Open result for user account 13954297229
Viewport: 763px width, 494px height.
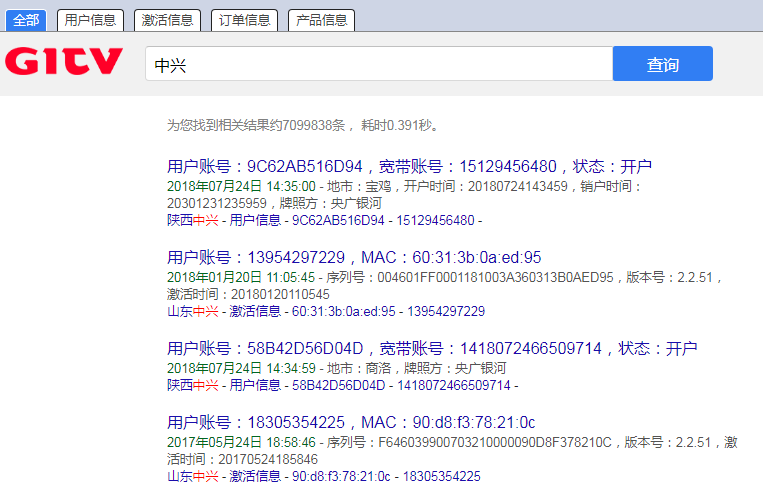pyautogui.click(x=354, y=257)
